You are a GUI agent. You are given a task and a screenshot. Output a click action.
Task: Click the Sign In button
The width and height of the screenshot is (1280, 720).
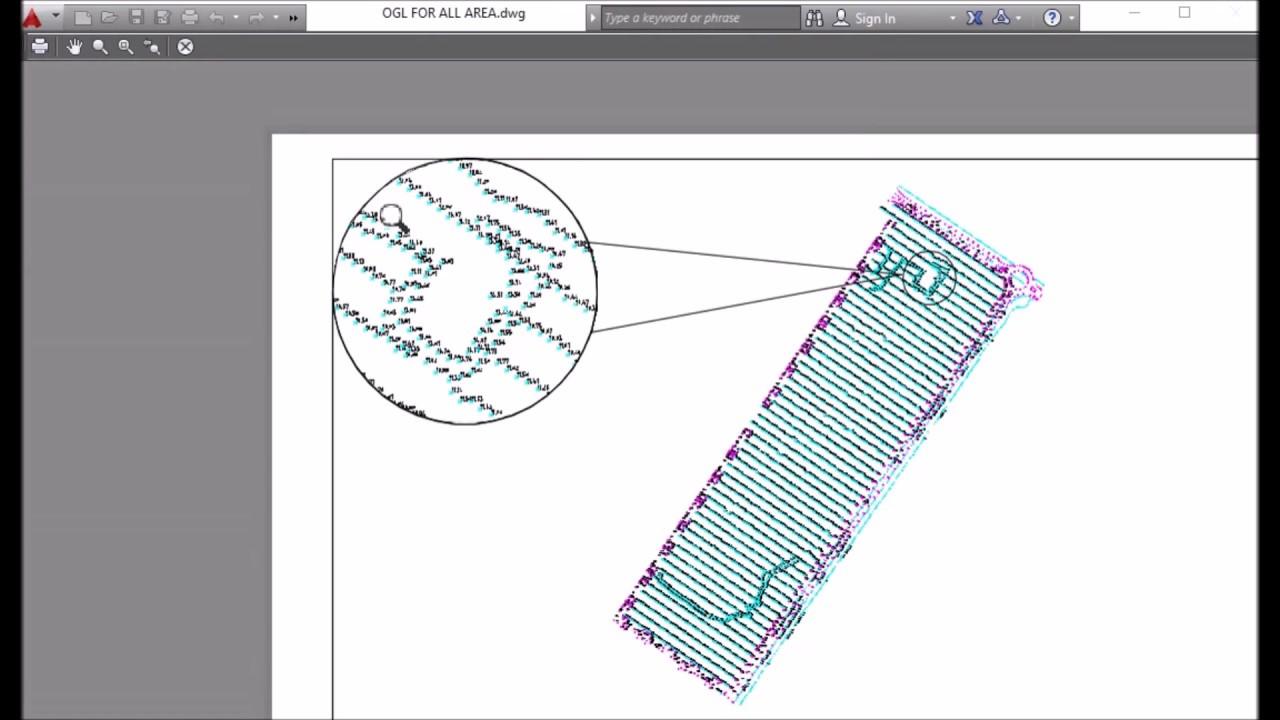click(865, 17)
